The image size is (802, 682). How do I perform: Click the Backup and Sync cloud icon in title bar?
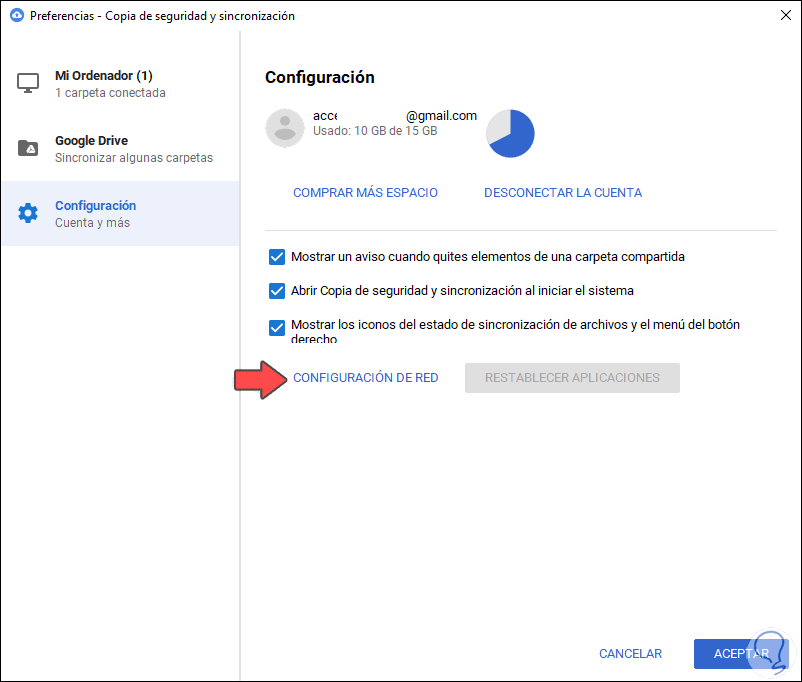[17, 15]
